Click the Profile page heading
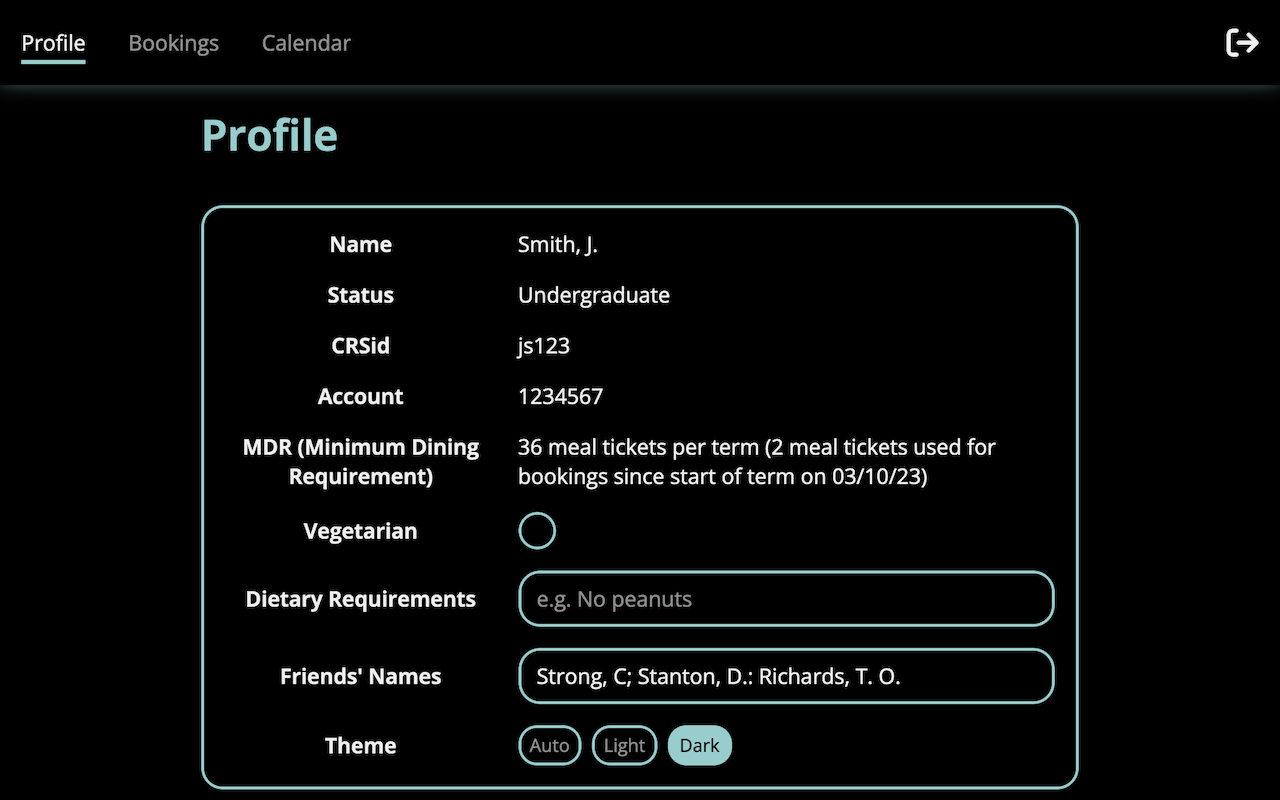This screenshot has width=1280, height=800. 270,135
